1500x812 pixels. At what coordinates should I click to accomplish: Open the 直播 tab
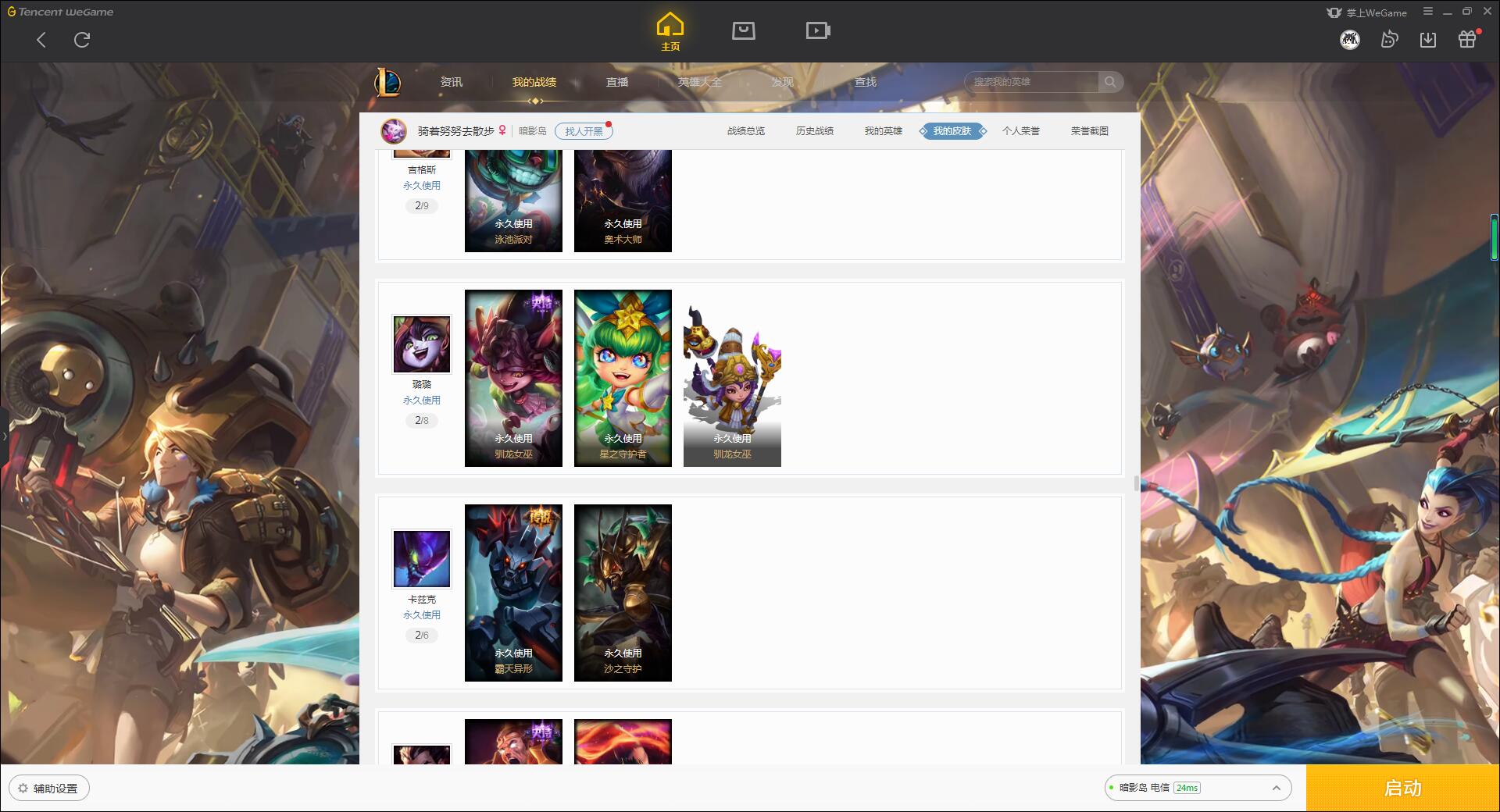tap(617, 82)
